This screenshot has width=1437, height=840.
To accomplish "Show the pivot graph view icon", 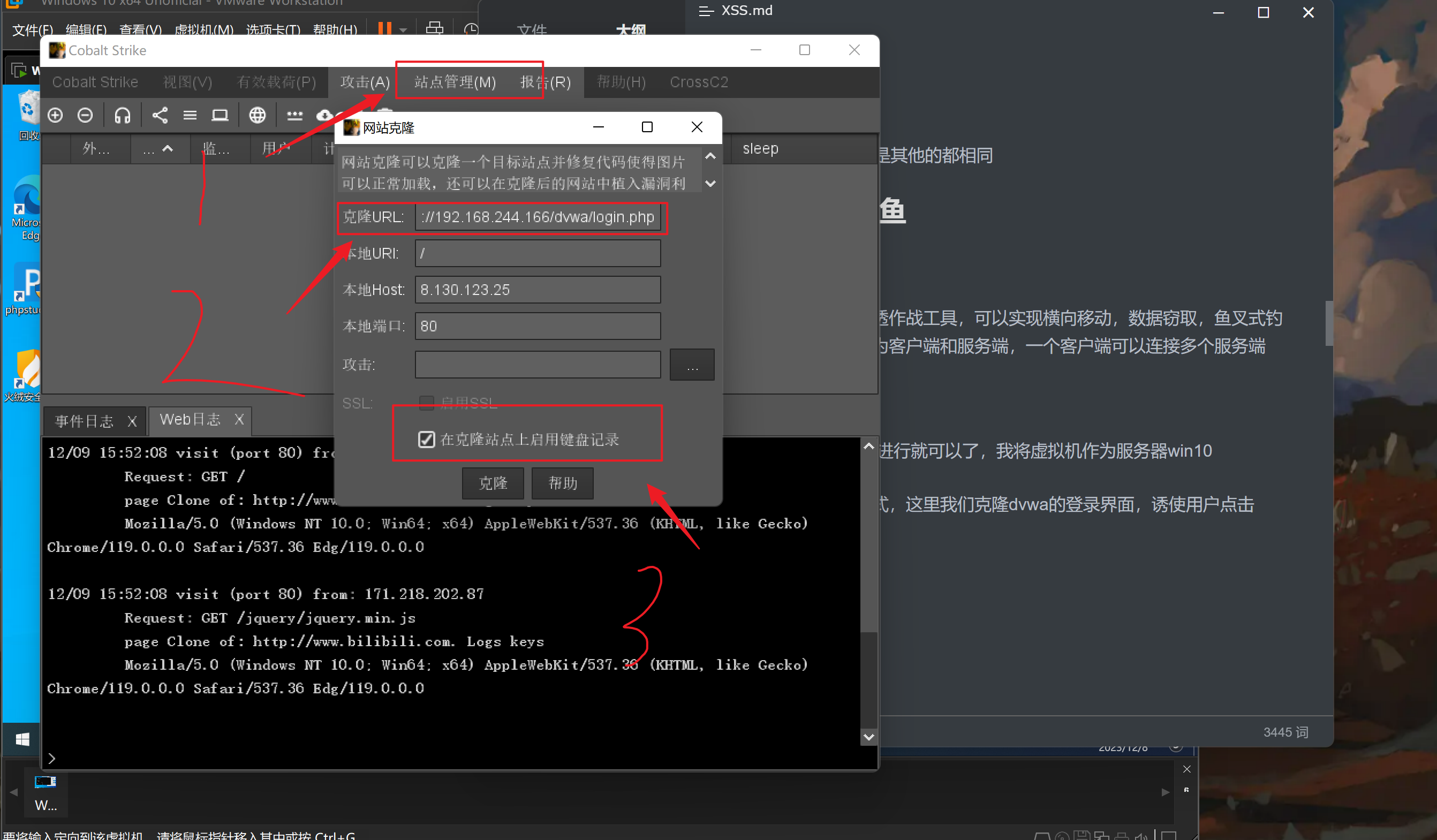I will click(160, 116).
